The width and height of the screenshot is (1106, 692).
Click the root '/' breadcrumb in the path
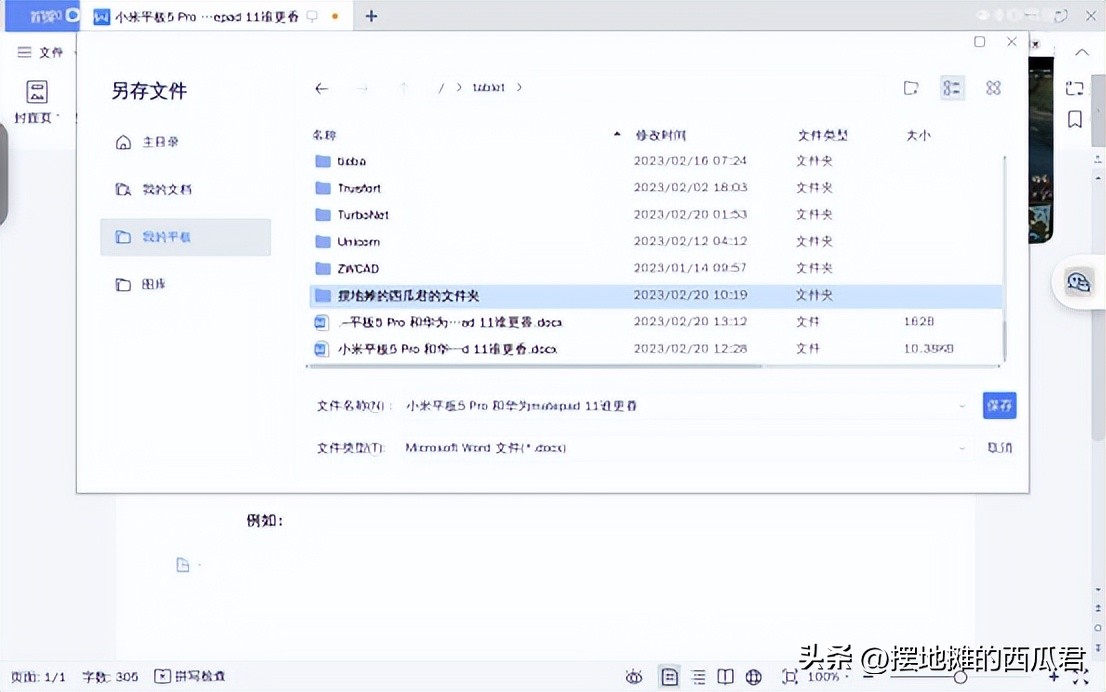[x=441, y=88]
